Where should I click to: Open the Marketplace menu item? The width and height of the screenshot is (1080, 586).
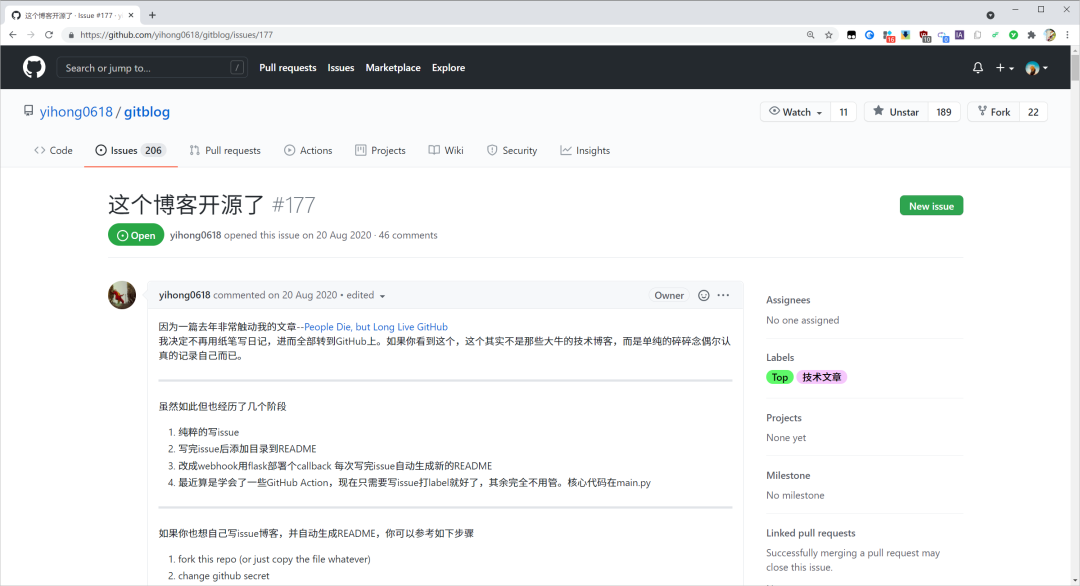393,67
